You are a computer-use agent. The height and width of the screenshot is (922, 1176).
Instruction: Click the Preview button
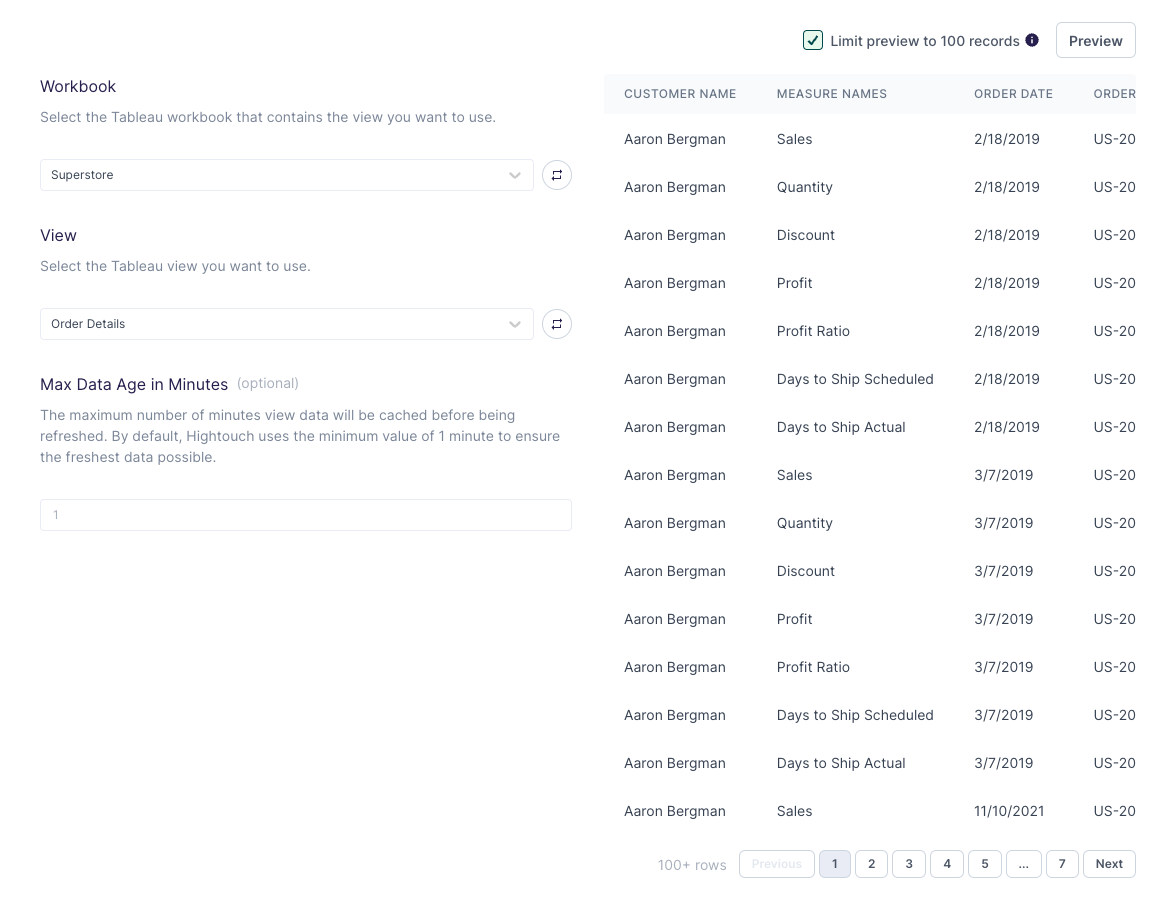(1095, 41)
